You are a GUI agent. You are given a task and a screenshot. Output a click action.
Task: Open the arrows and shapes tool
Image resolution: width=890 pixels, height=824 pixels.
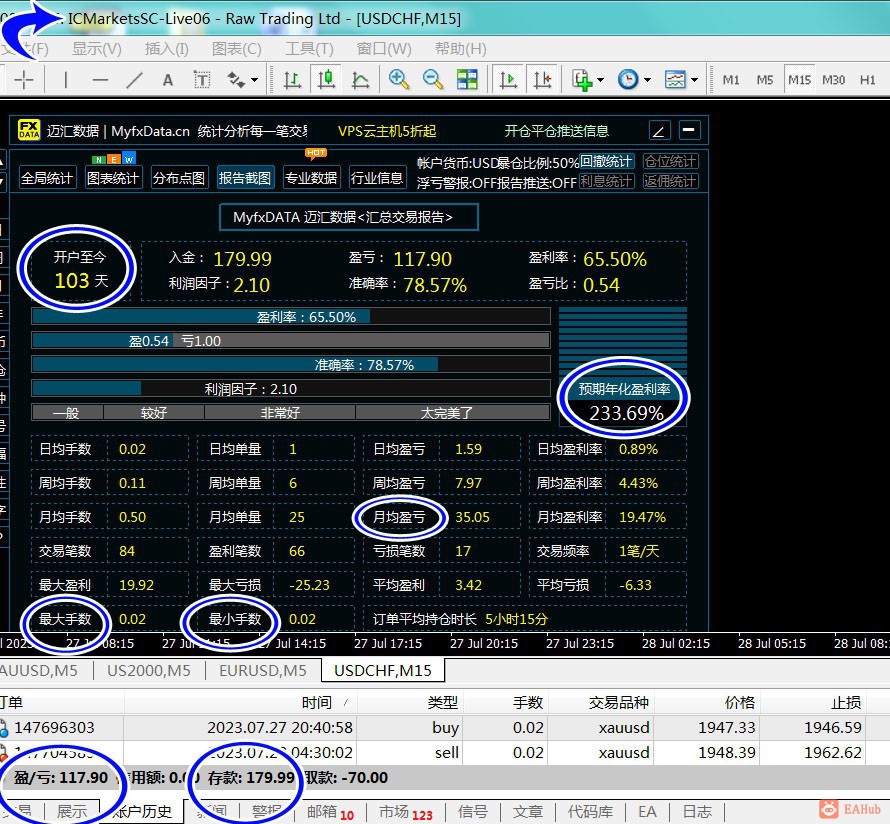coord(236,80)
